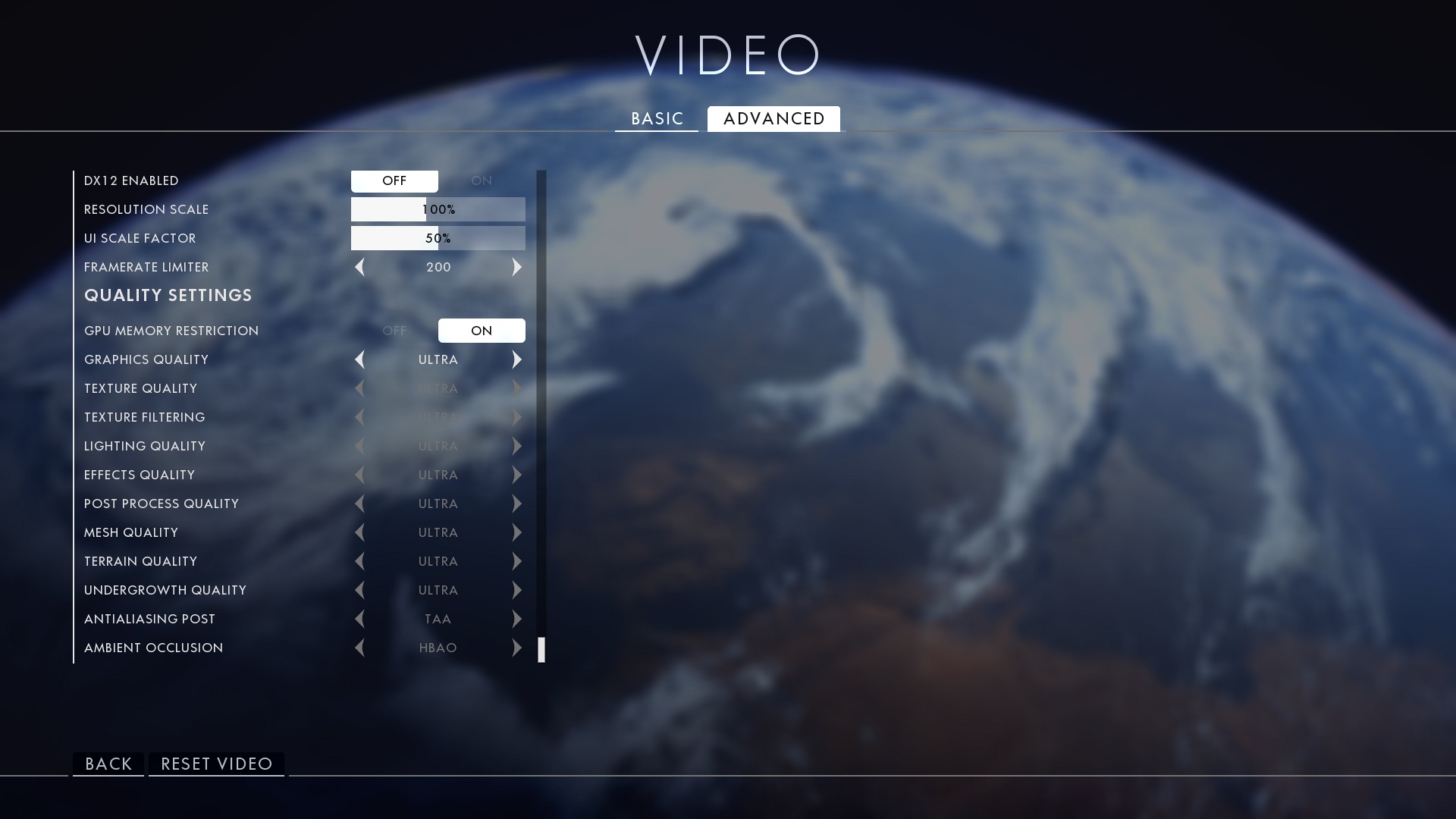Toggle DX12 Enabled OFF
1456x819 pixels.
click(x=394, y=180)
